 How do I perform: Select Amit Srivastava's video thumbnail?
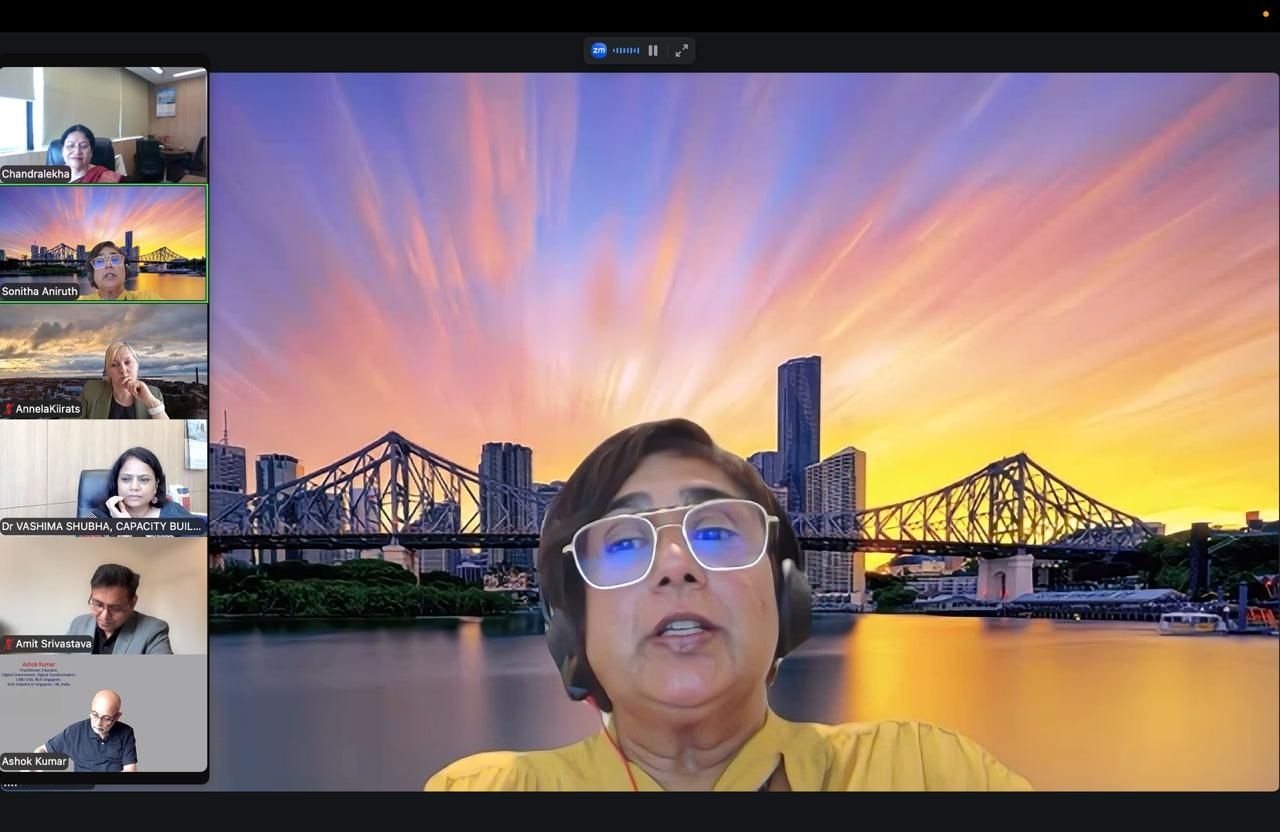point(103,596)
